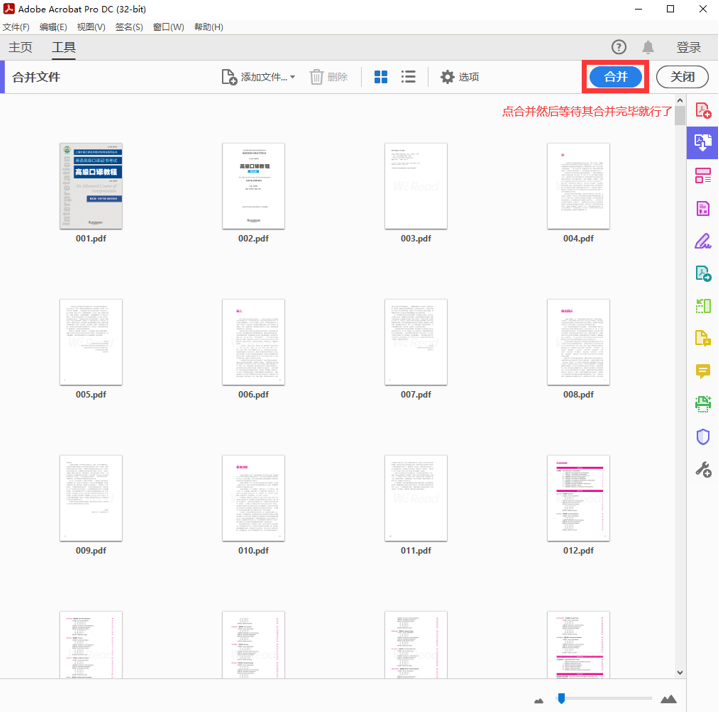Switch to thumbnail grid view
This screenshot has width=719, height=712.
point(381,77)
